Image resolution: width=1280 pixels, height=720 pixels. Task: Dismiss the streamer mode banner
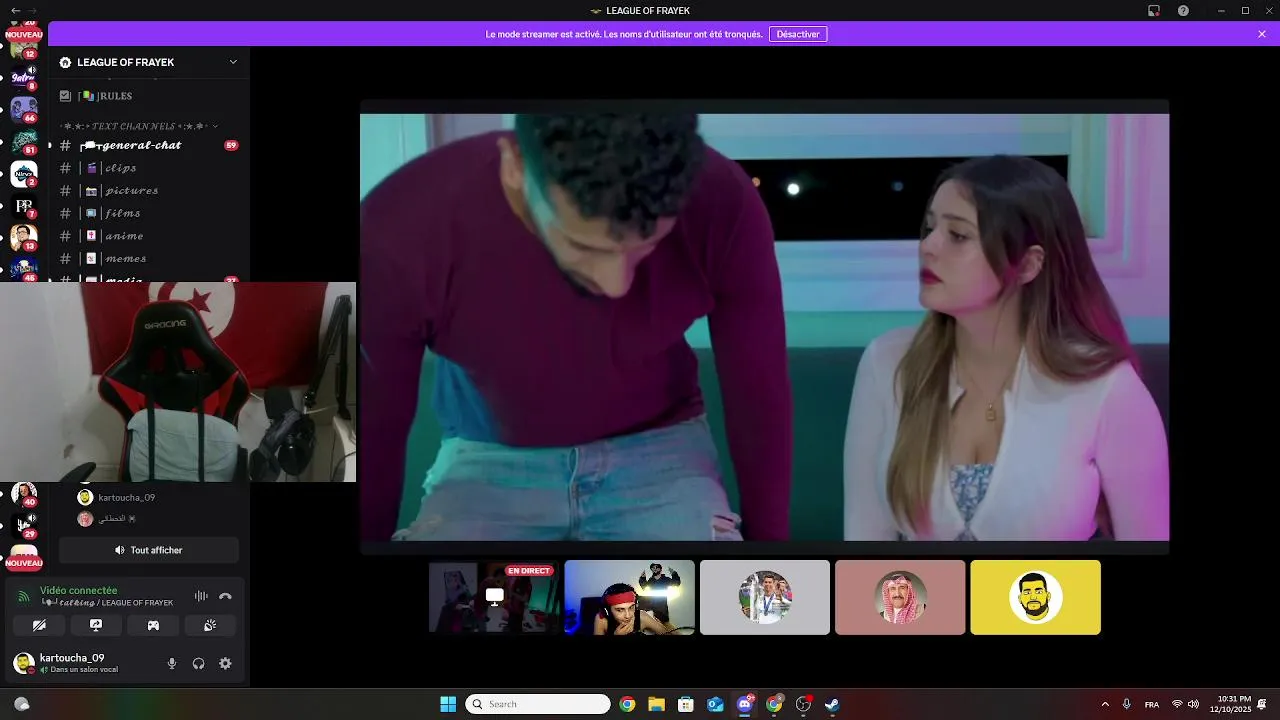click(x=1262, y=34)
